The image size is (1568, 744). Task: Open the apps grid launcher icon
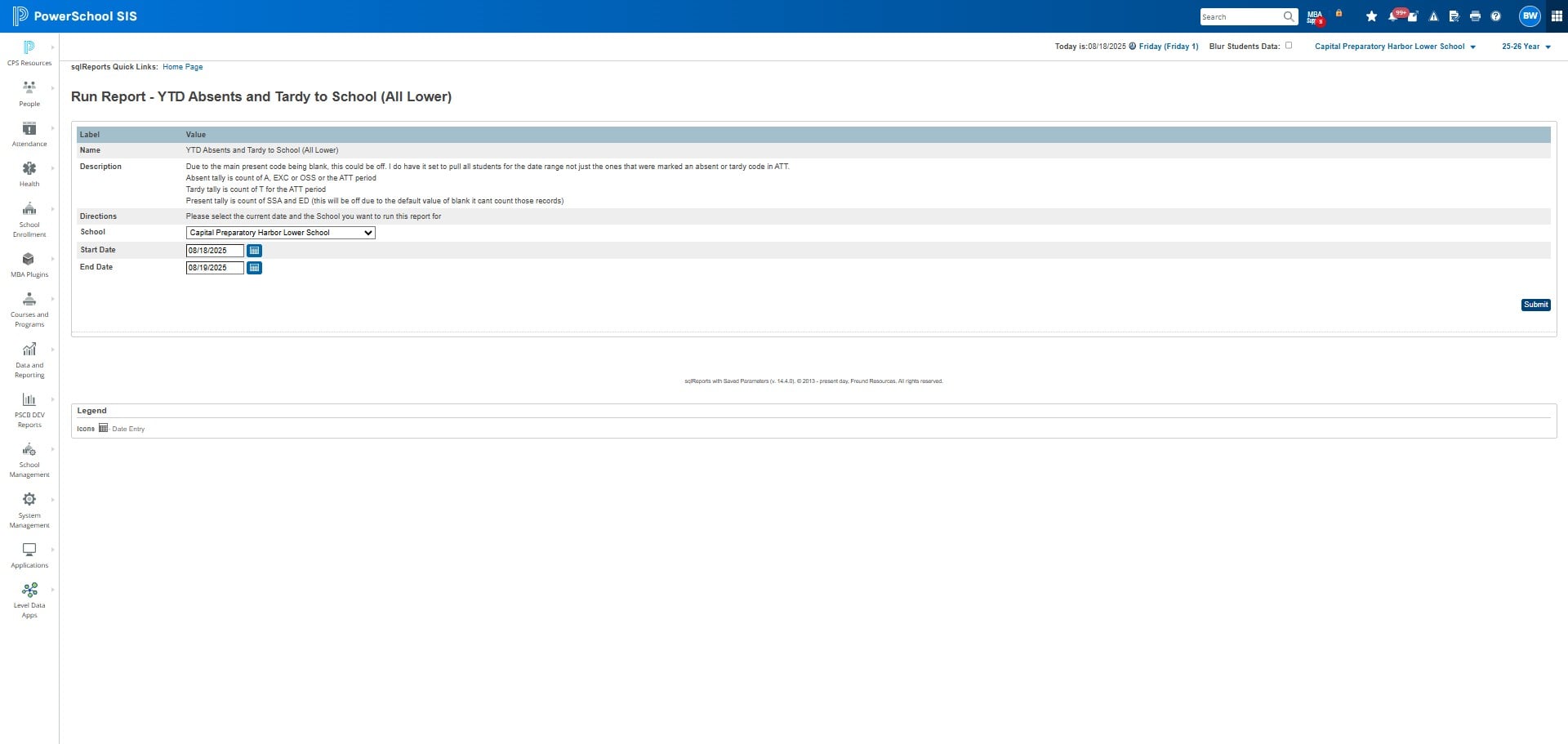1557,16
